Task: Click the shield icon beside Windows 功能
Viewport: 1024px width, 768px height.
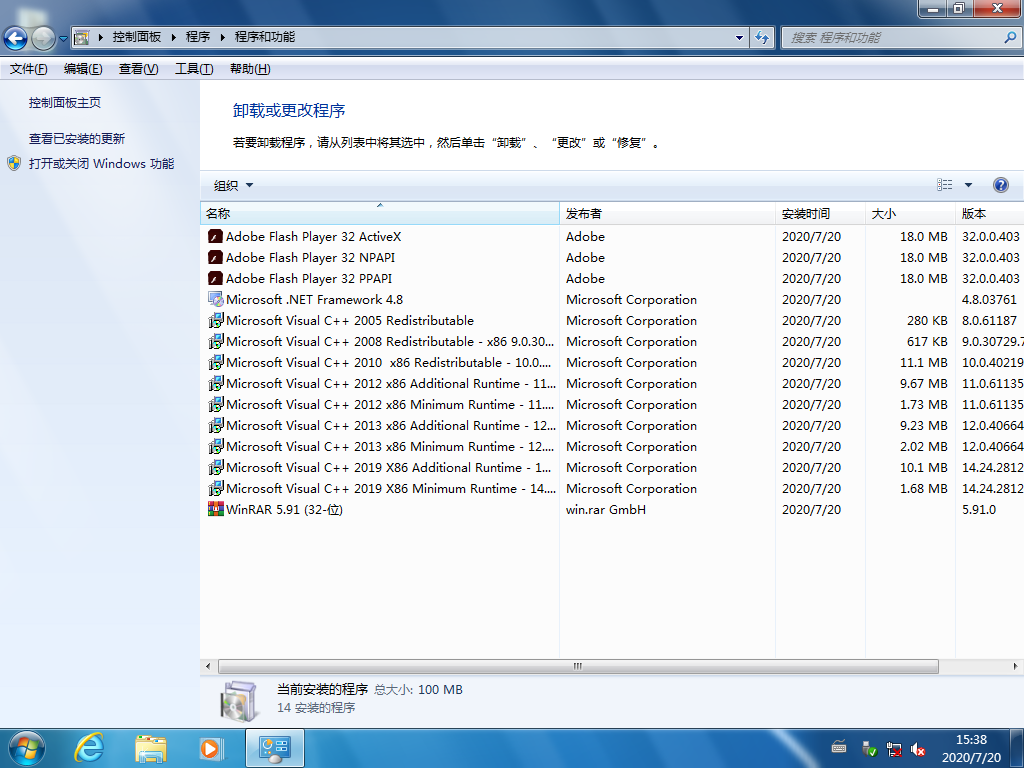Action: tap(14, 163)
